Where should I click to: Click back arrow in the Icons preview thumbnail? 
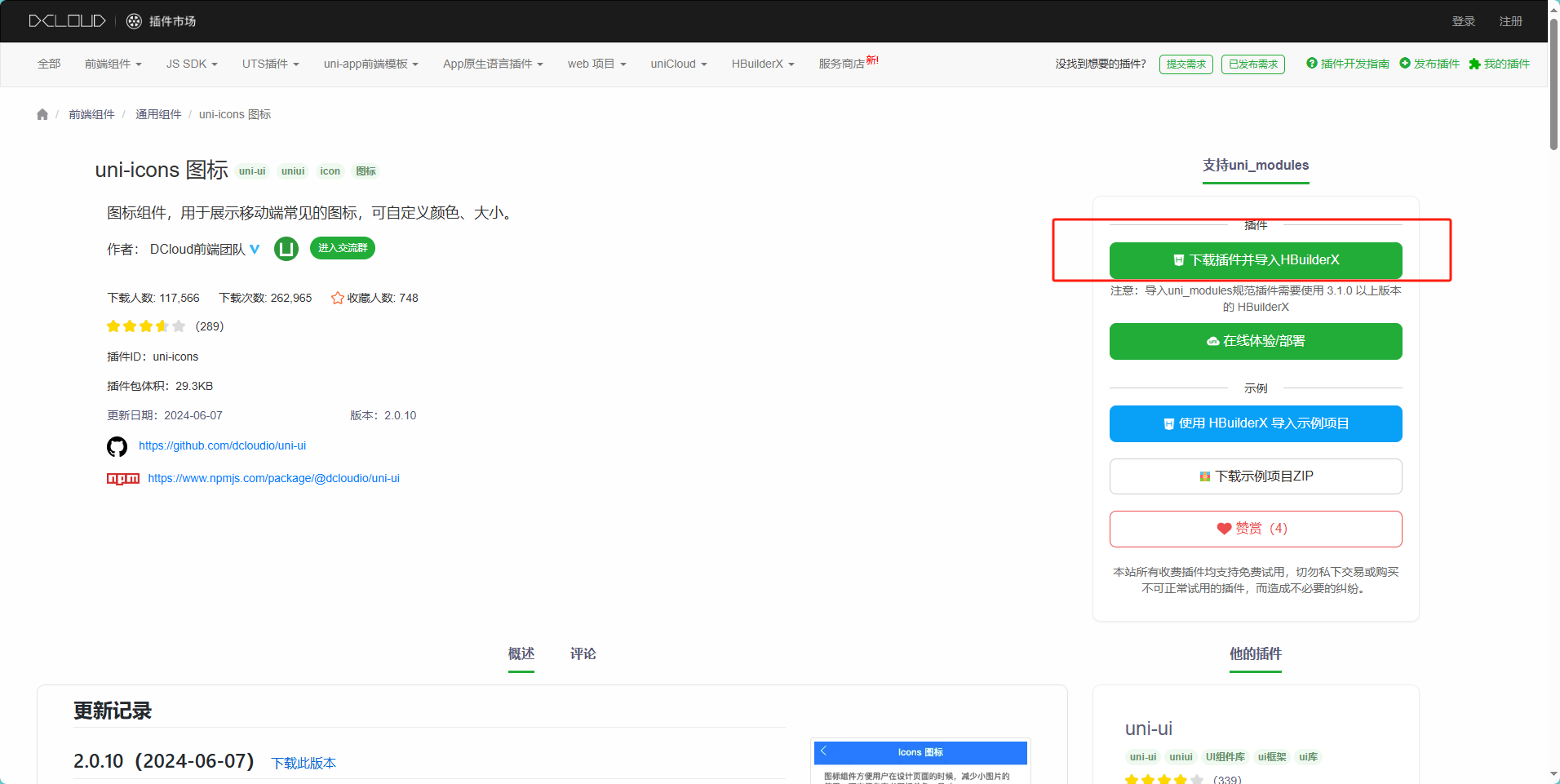(824, 751)
